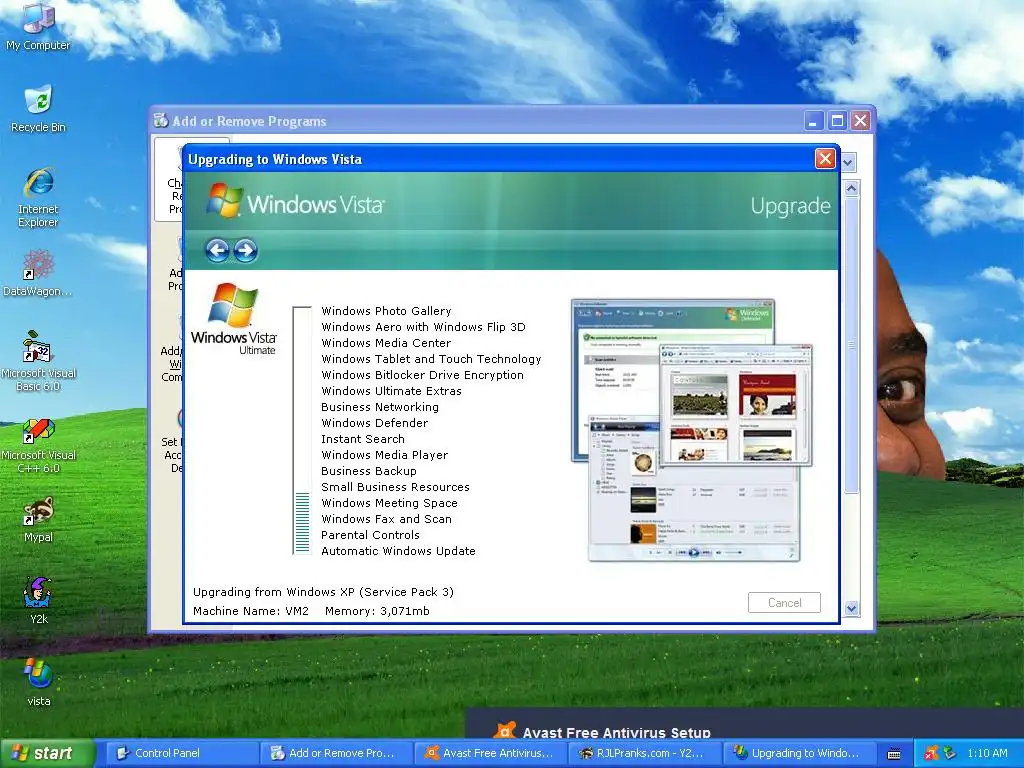The width and height of the screenshot is (1024, 768).
Task: Open the Mypal raccoon shortcut
Action: coord(38,519)
